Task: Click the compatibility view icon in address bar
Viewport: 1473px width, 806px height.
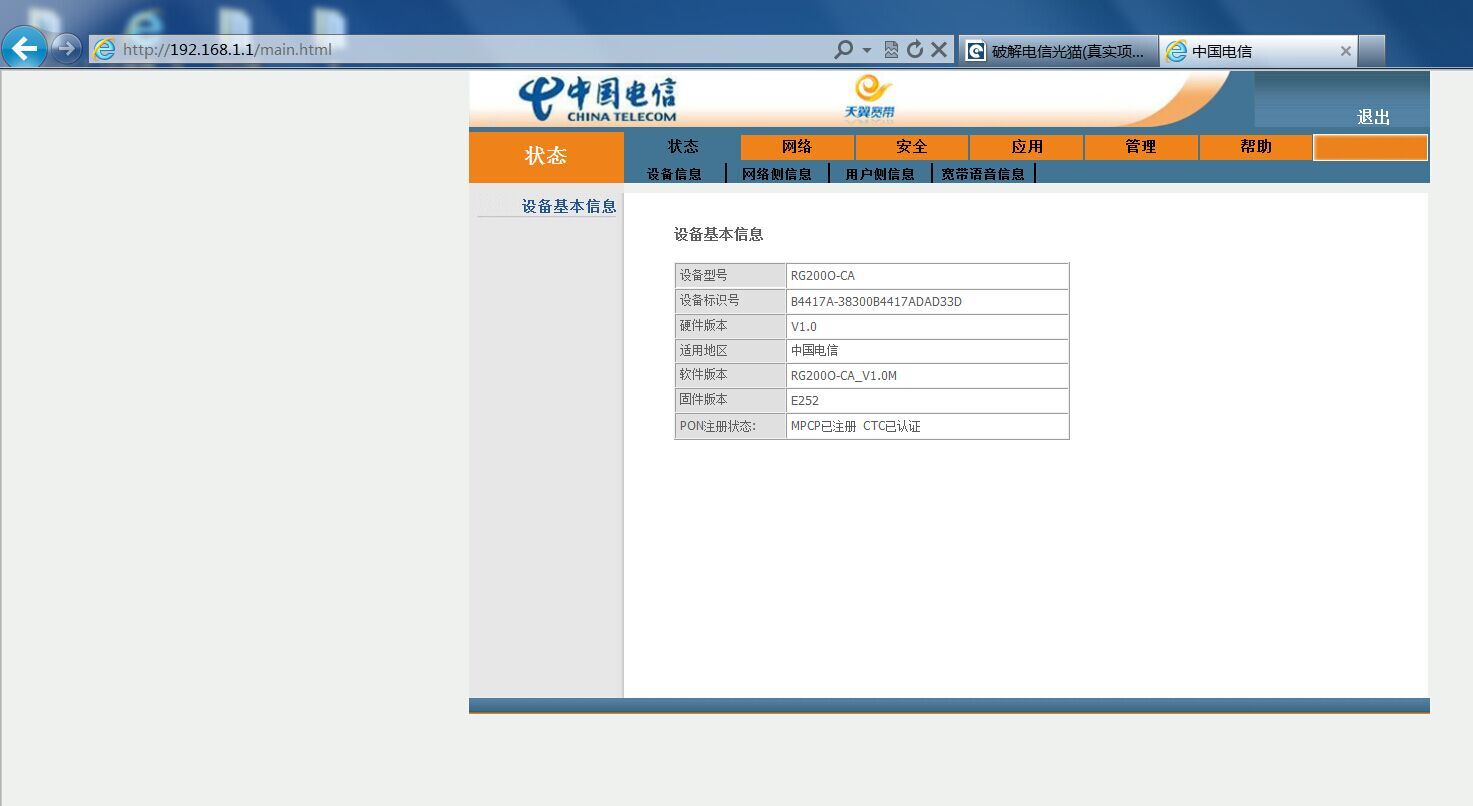Action: [891, 49]
